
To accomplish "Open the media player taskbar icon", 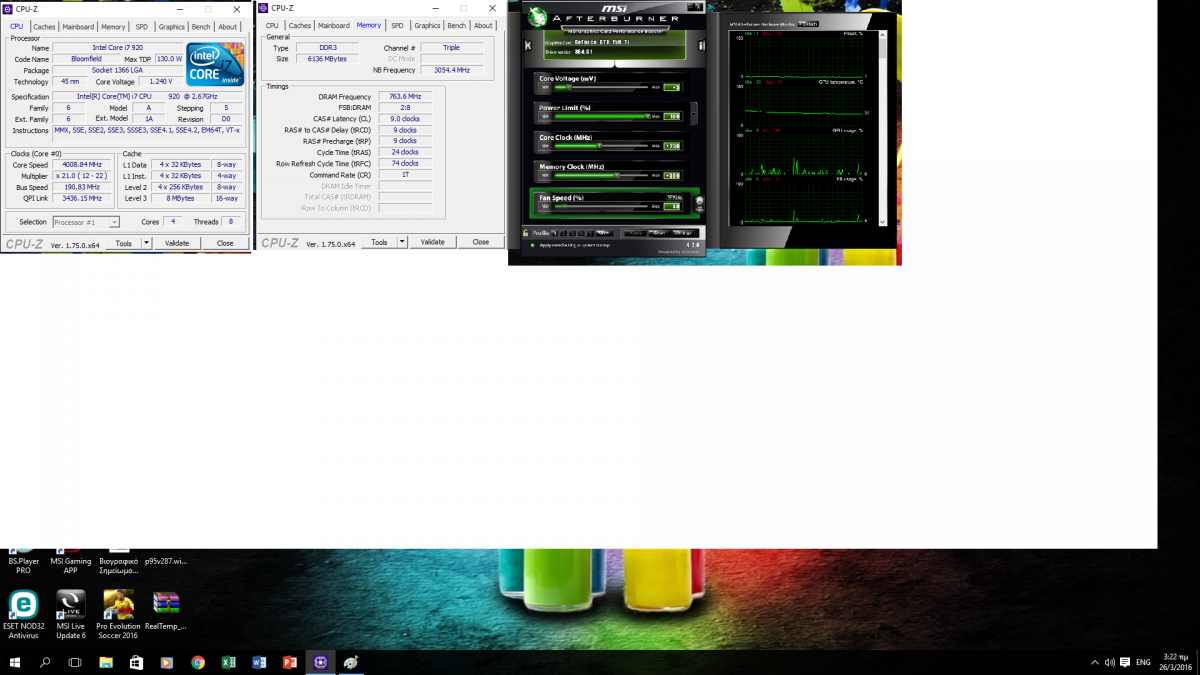I will pos(167,662).
